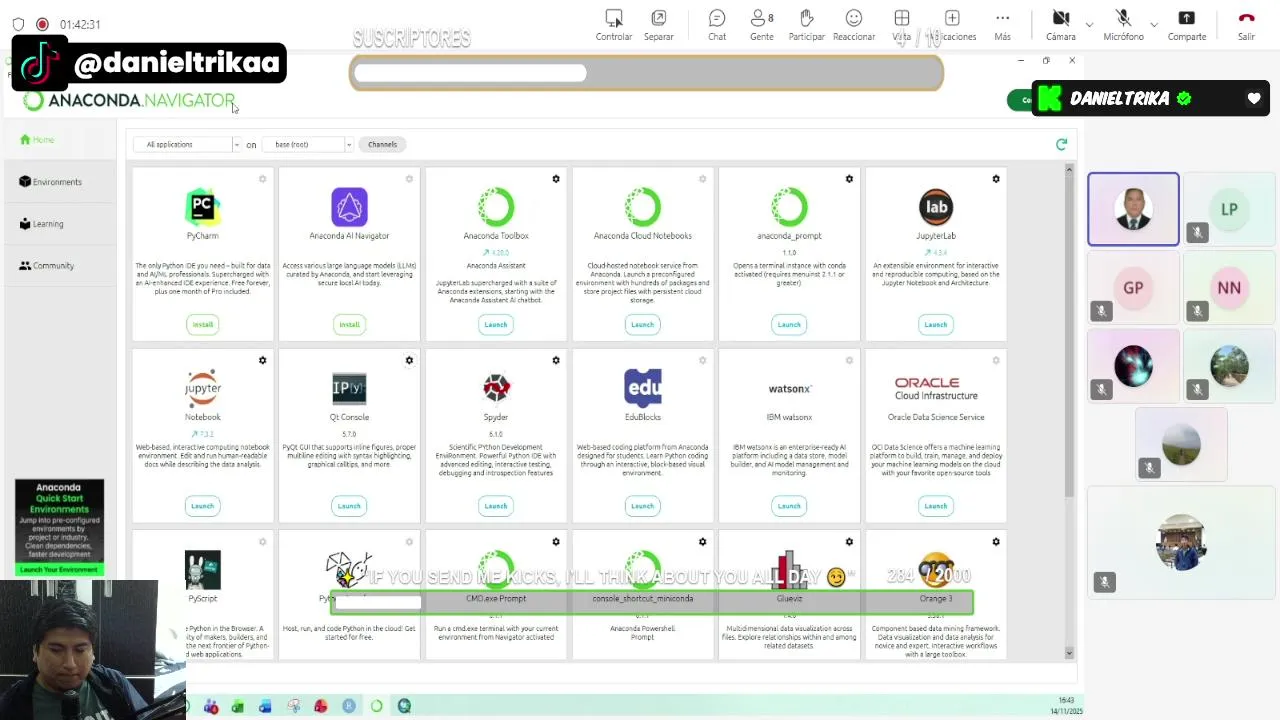The width and height of the screenshot is (1280, 720).
Task: Click the PyScript app icon
Action: click(203, 570)
